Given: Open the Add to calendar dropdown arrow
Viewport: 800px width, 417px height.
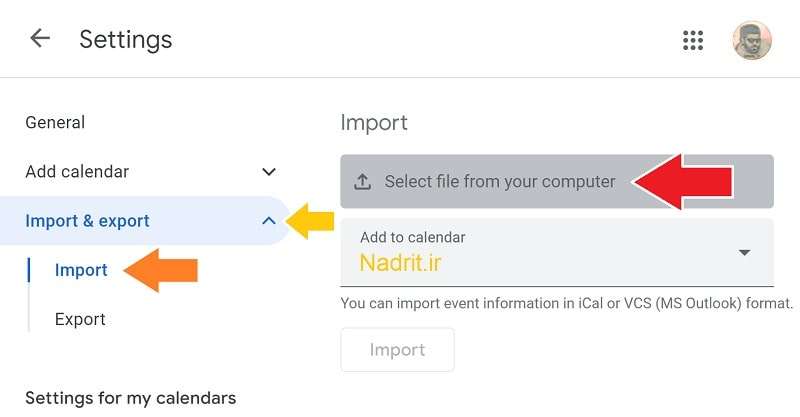Looking at the screenshot, I should point(744,253).
